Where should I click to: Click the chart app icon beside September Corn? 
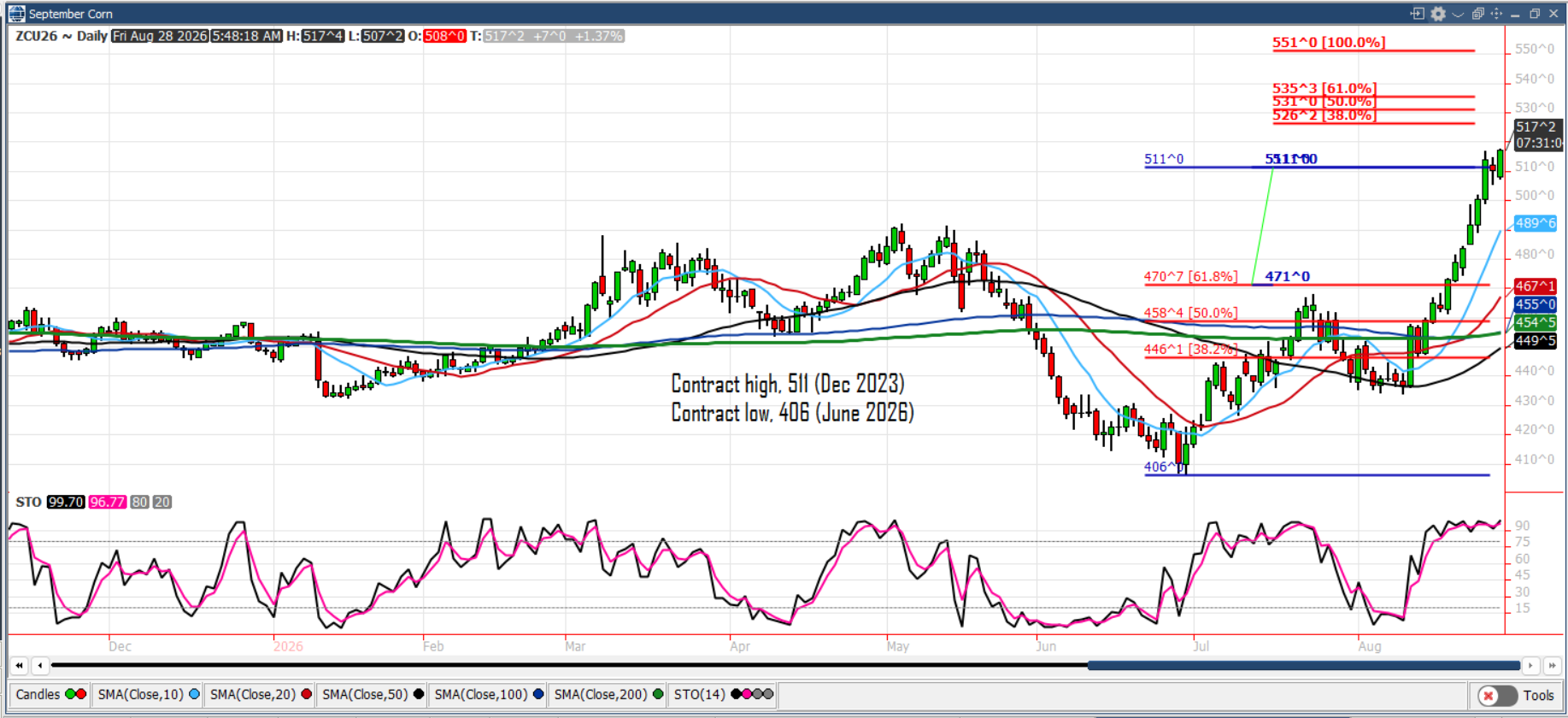[x=16, y=13]
